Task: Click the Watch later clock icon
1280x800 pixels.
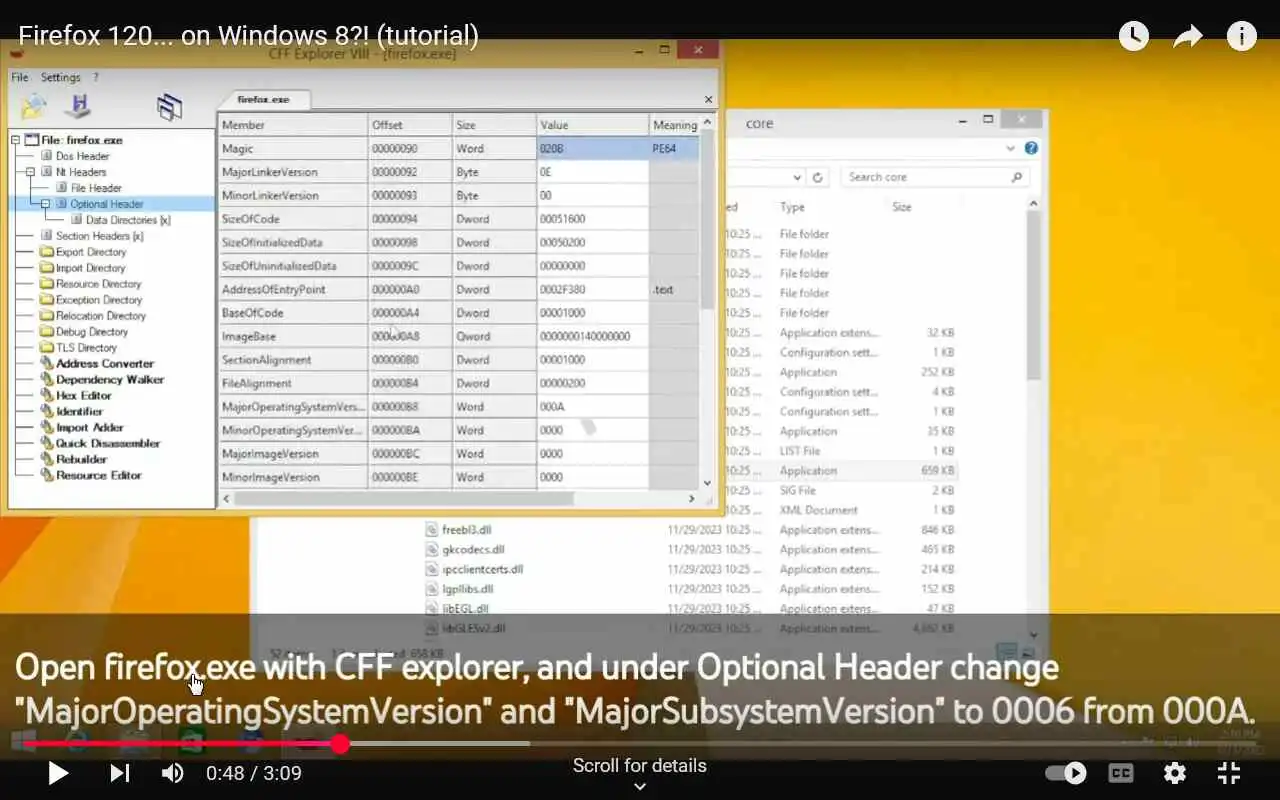Action: [x=1133, y=37]
